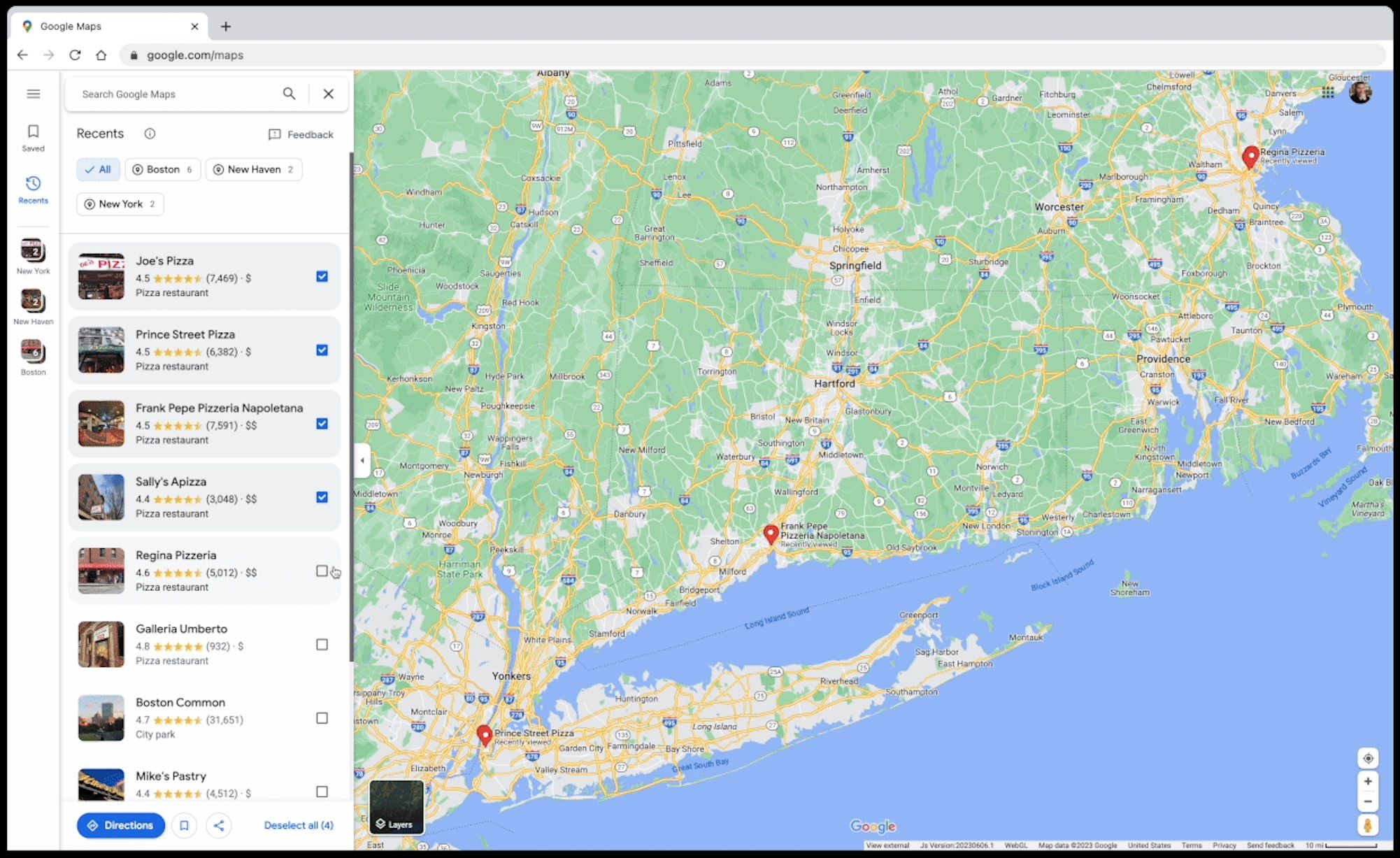Viewport: 1400px width, 858px height.
Task: Click the Frank Pepe Pizzeria map pin
Action: pos(771,535)
